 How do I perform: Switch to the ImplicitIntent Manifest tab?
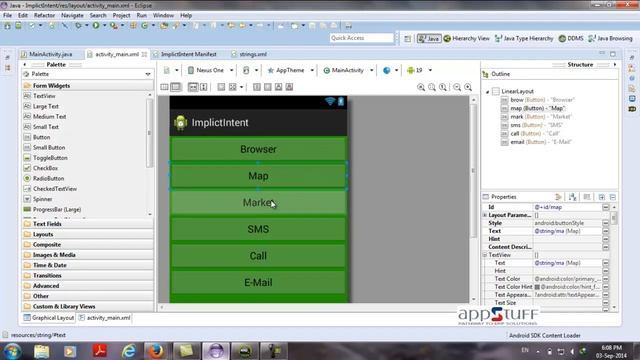tap(188, 54)
